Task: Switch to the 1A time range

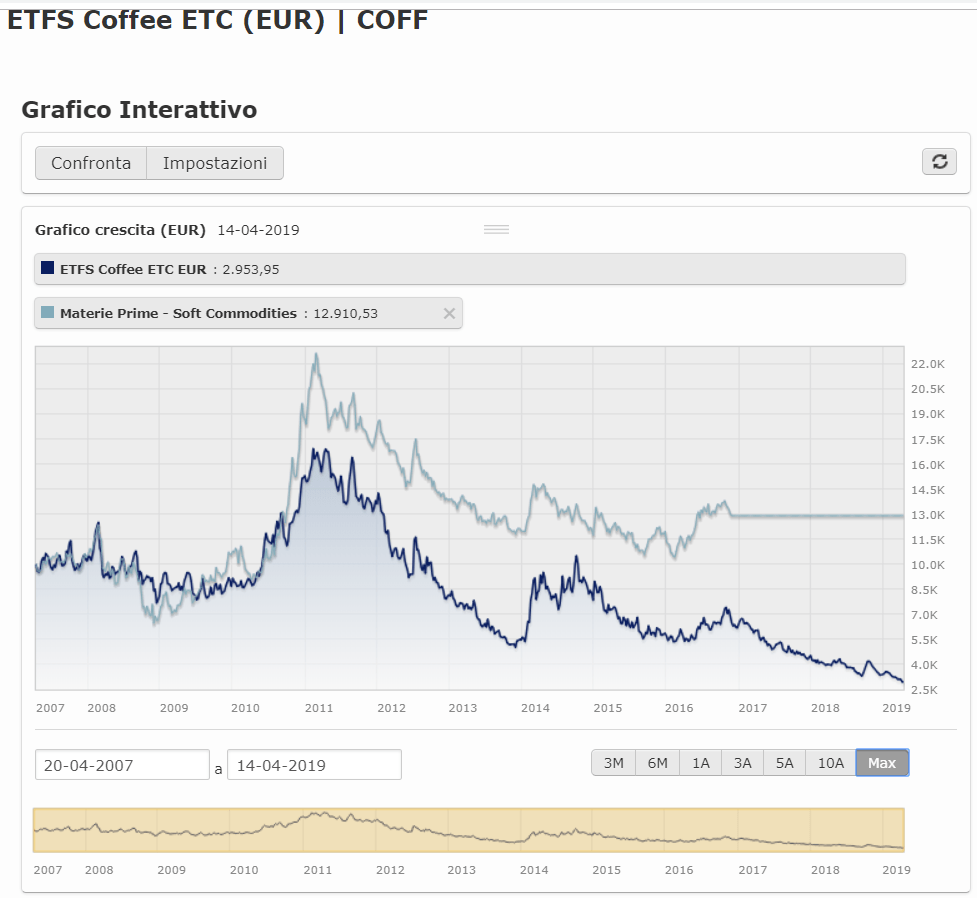Action: (x=700, y=763)
